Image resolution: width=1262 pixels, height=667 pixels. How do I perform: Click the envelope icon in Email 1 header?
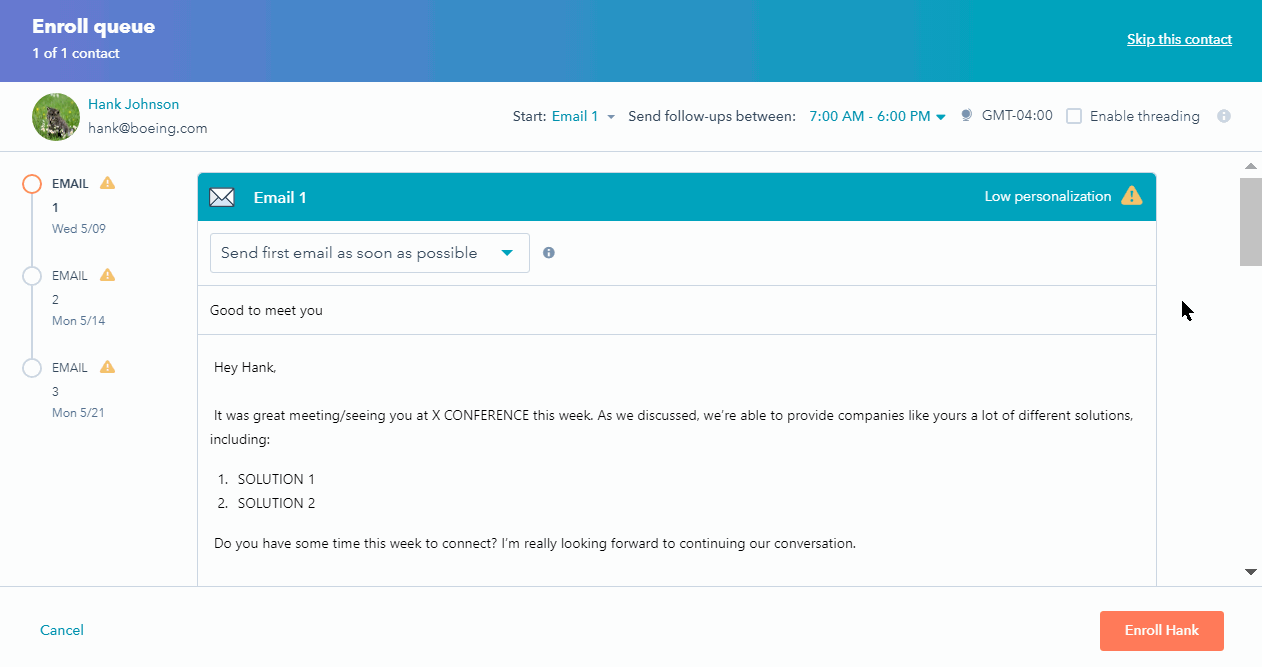(x=221, y=197)
